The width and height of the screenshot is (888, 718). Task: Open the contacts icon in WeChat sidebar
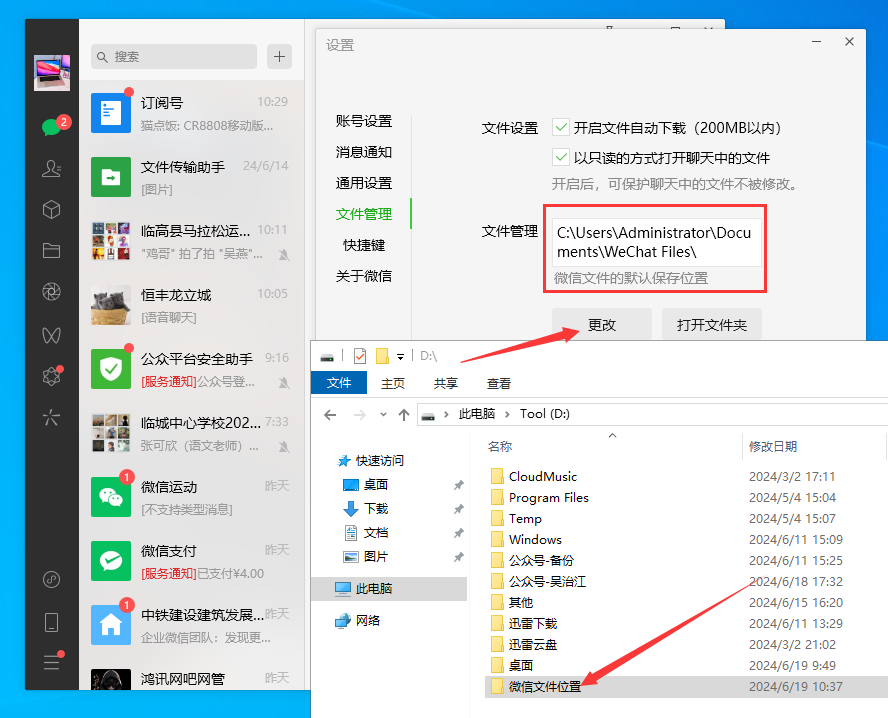click(51, 168)
